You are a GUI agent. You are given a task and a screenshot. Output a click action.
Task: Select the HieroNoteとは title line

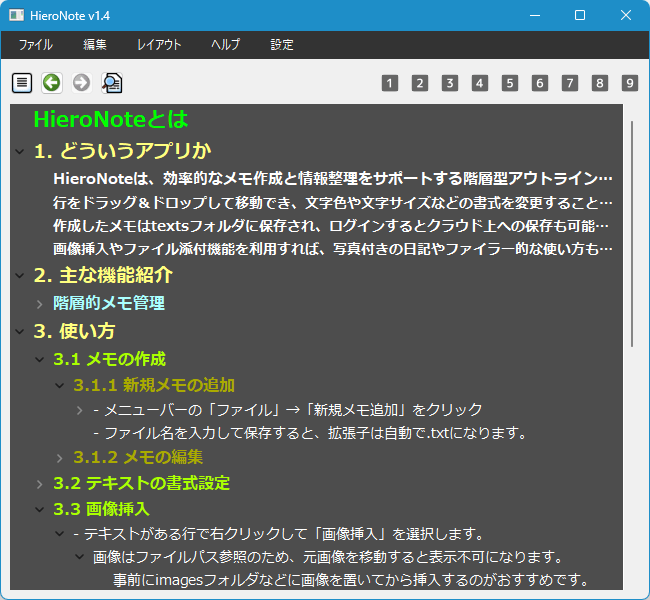[x=111, y=119]
